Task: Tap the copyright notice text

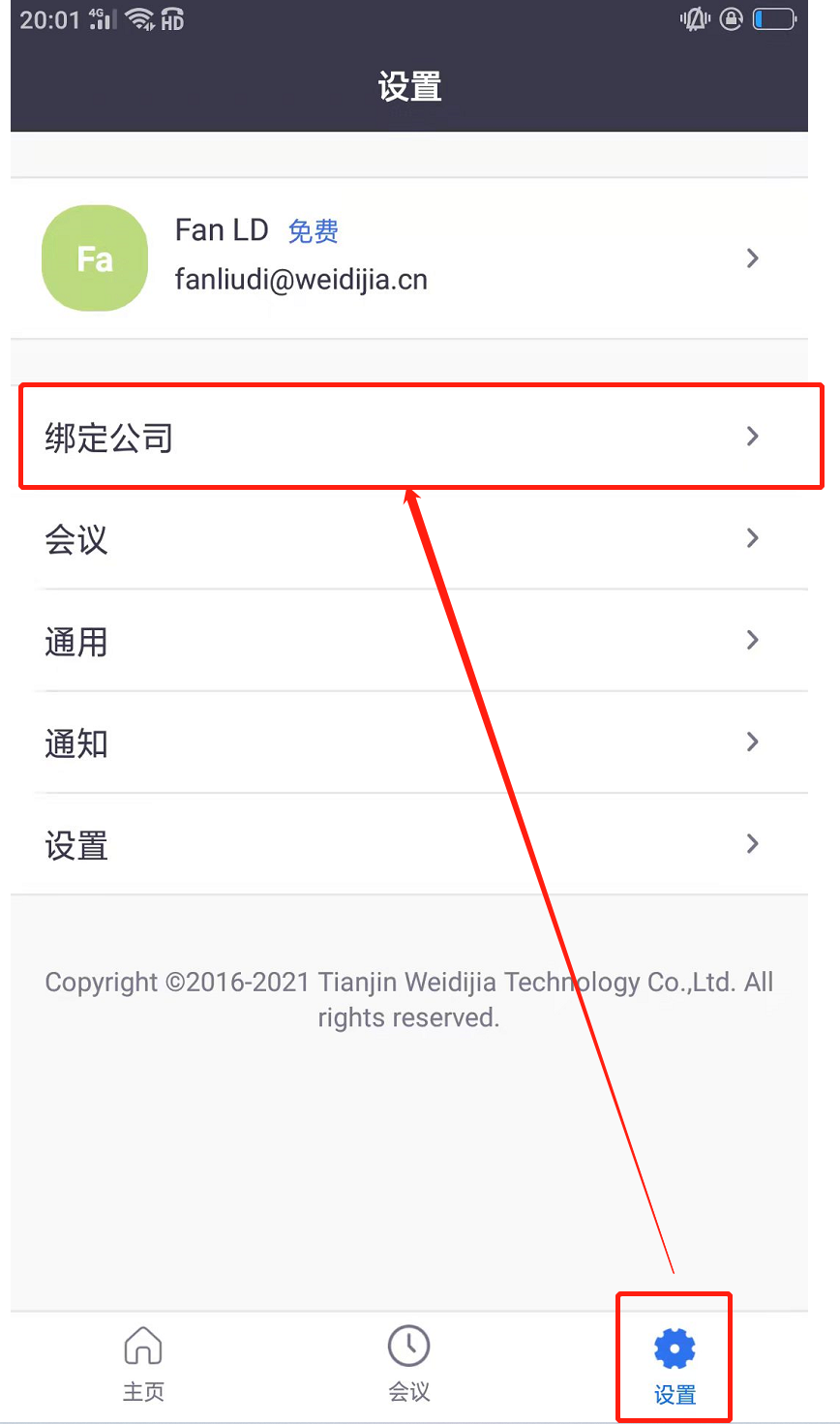Action: (x=409, y=1000)
